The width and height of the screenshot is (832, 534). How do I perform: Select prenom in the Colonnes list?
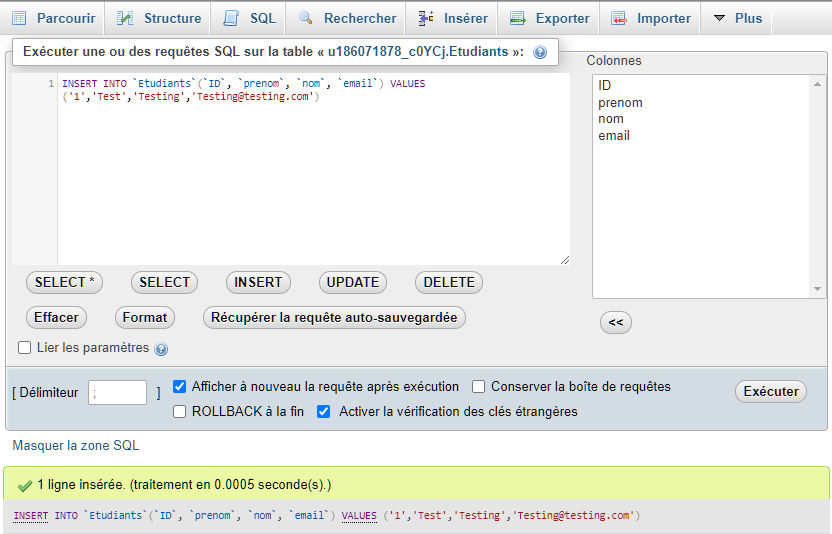(620, 102)
